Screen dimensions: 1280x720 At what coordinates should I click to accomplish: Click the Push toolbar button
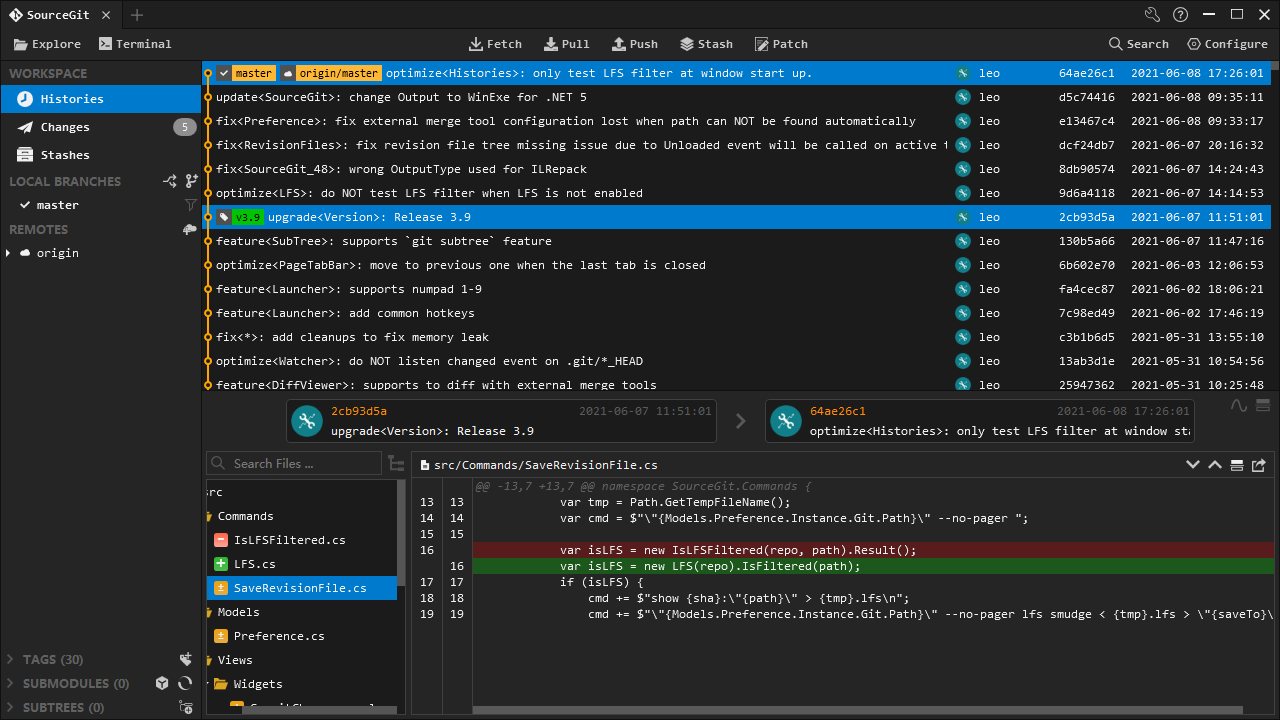point(634,44)
